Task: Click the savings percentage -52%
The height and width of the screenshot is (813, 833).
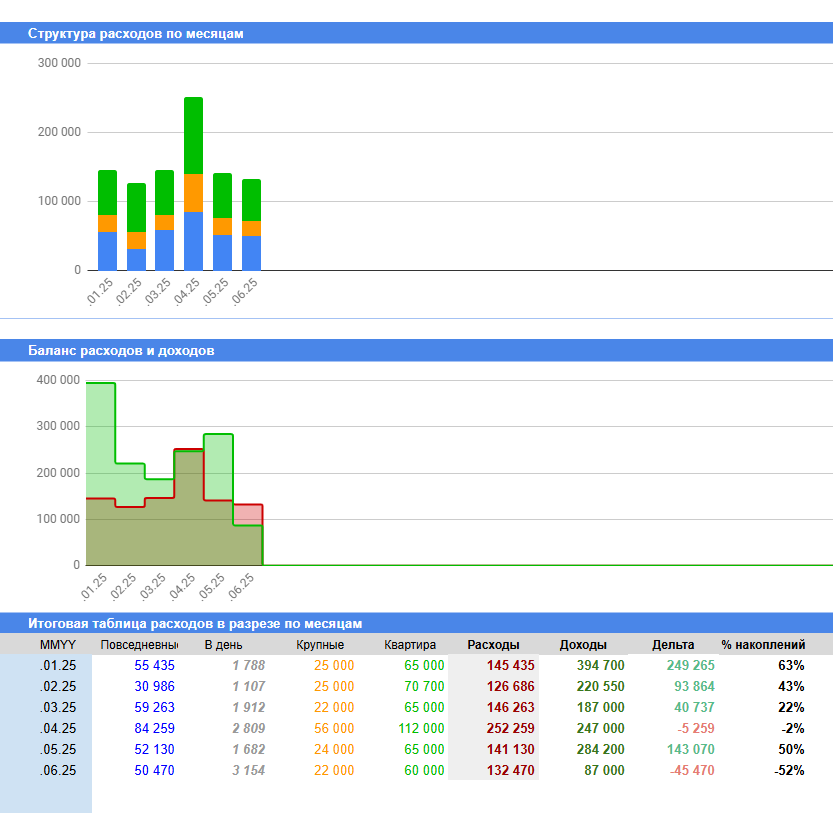Action: pyautogui.click(x=789, y=770)
